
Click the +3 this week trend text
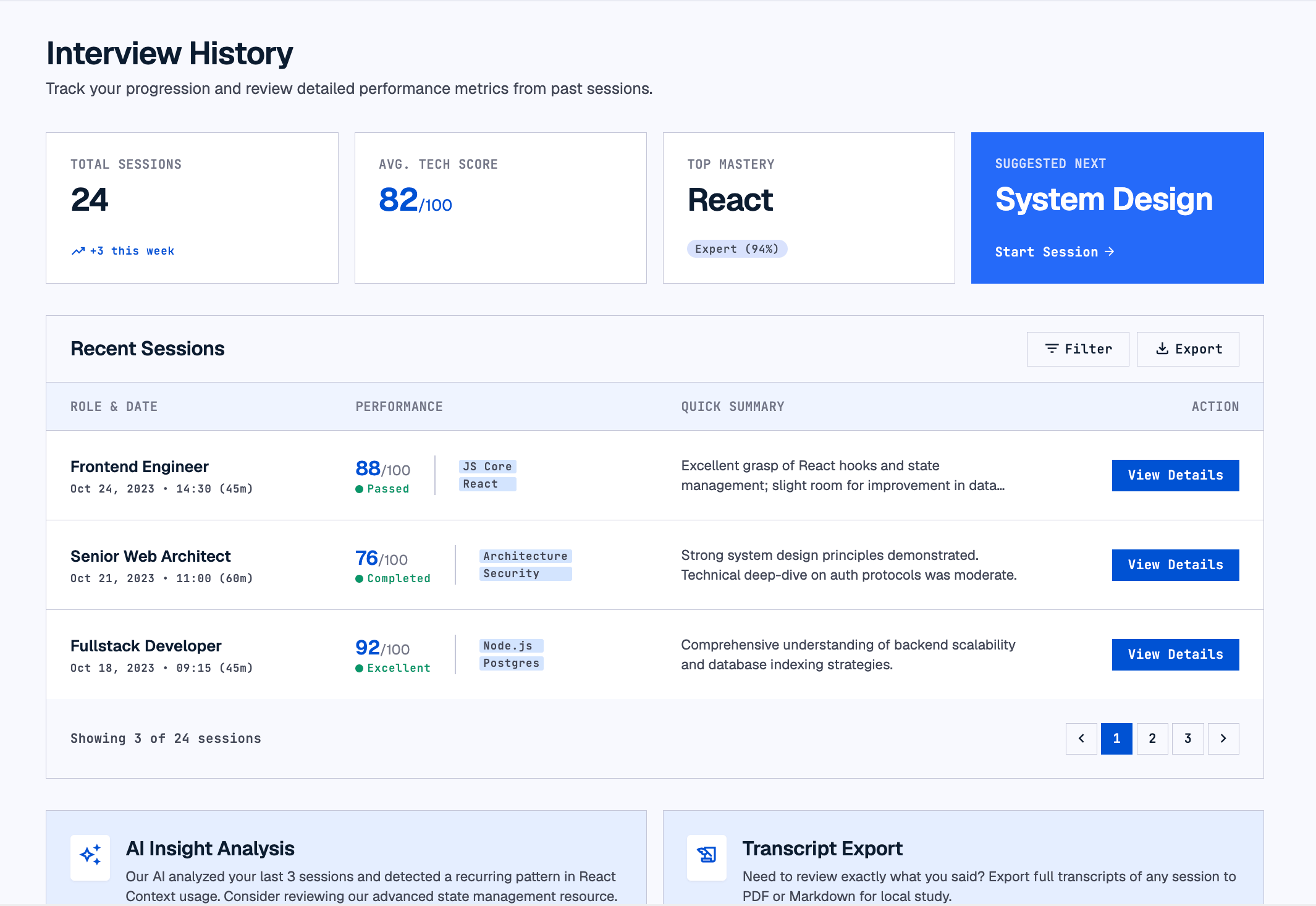click(132, 251)
